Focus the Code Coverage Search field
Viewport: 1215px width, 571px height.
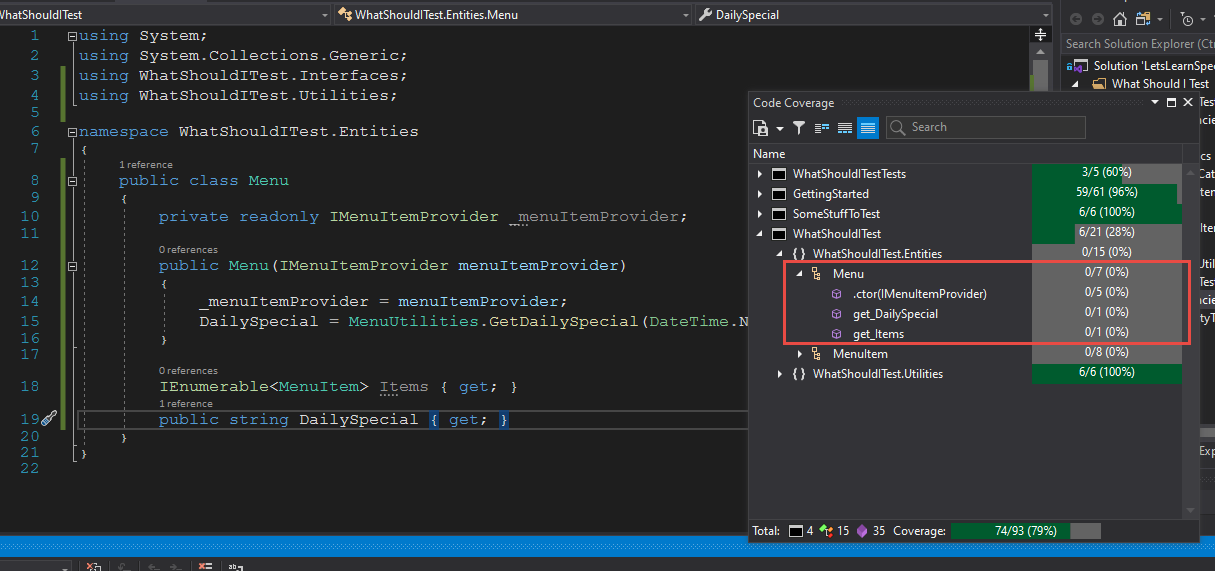click(985, 127)
